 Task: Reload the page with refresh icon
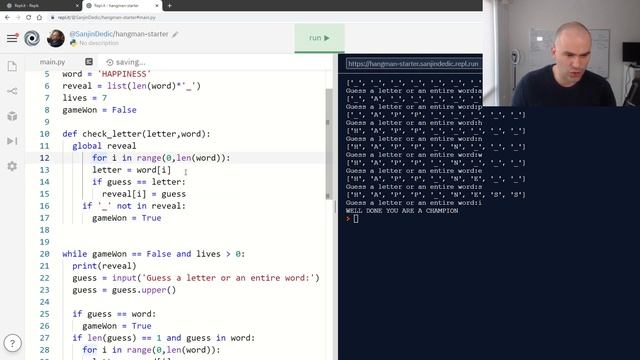click(29, 17)
